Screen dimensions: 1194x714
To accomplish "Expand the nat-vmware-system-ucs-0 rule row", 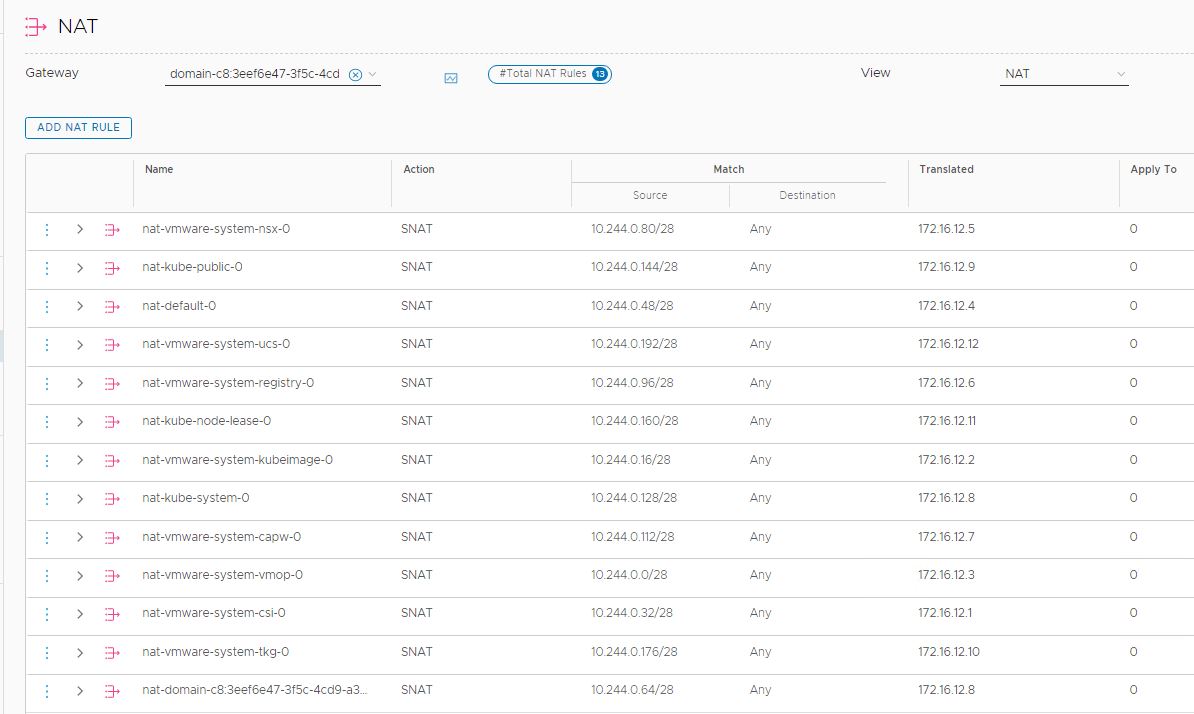I will [80, 344].
